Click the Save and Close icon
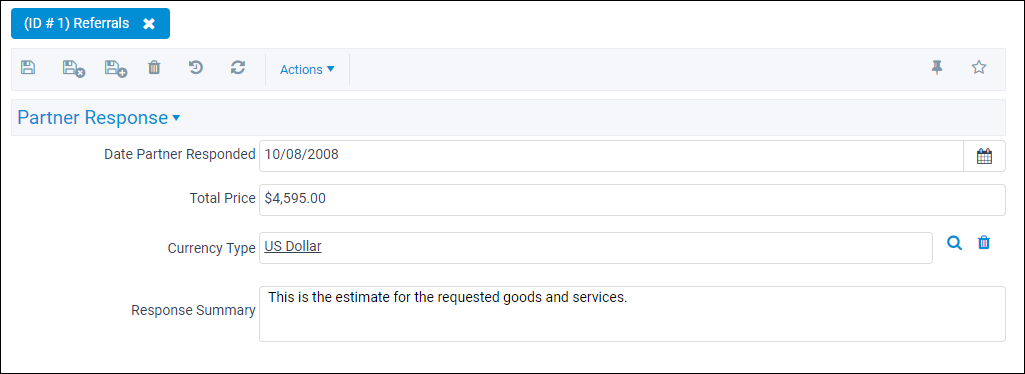 click(x=74, y=68)
